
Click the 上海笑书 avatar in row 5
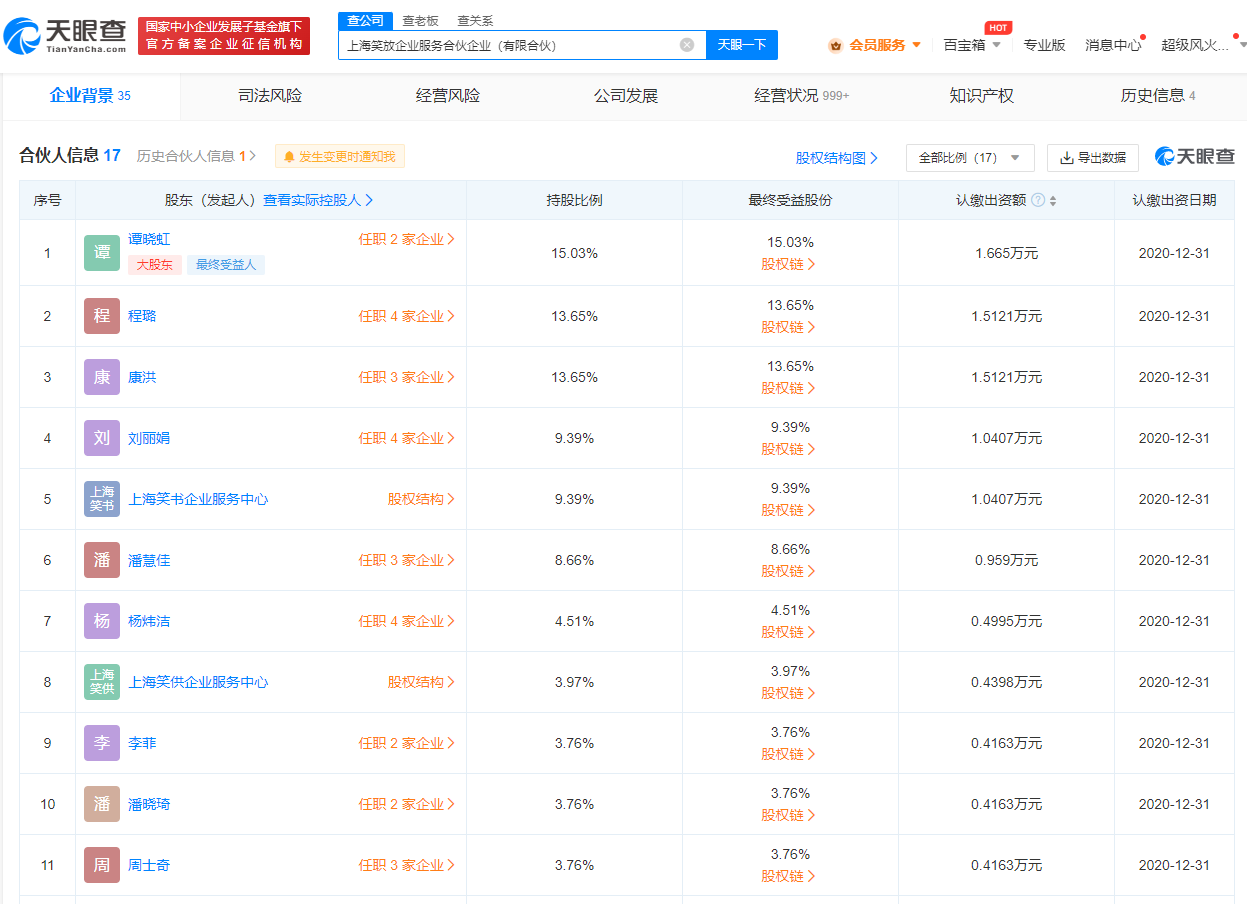click(102, 499)
